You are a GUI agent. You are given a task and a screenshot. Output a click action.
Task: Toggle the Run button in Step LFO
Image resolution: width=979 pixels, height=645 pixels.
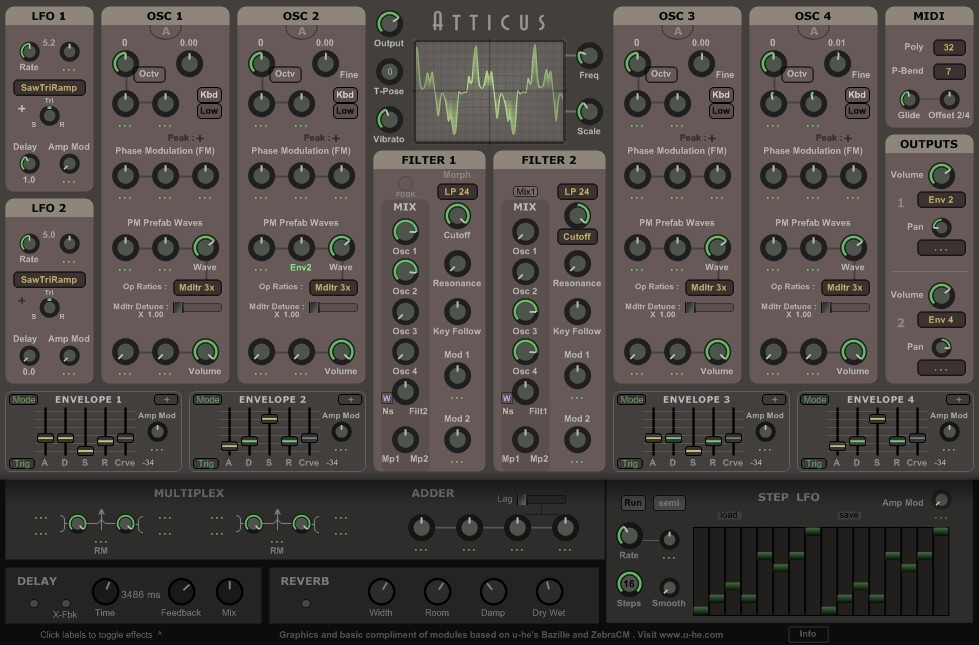(632, 503)
